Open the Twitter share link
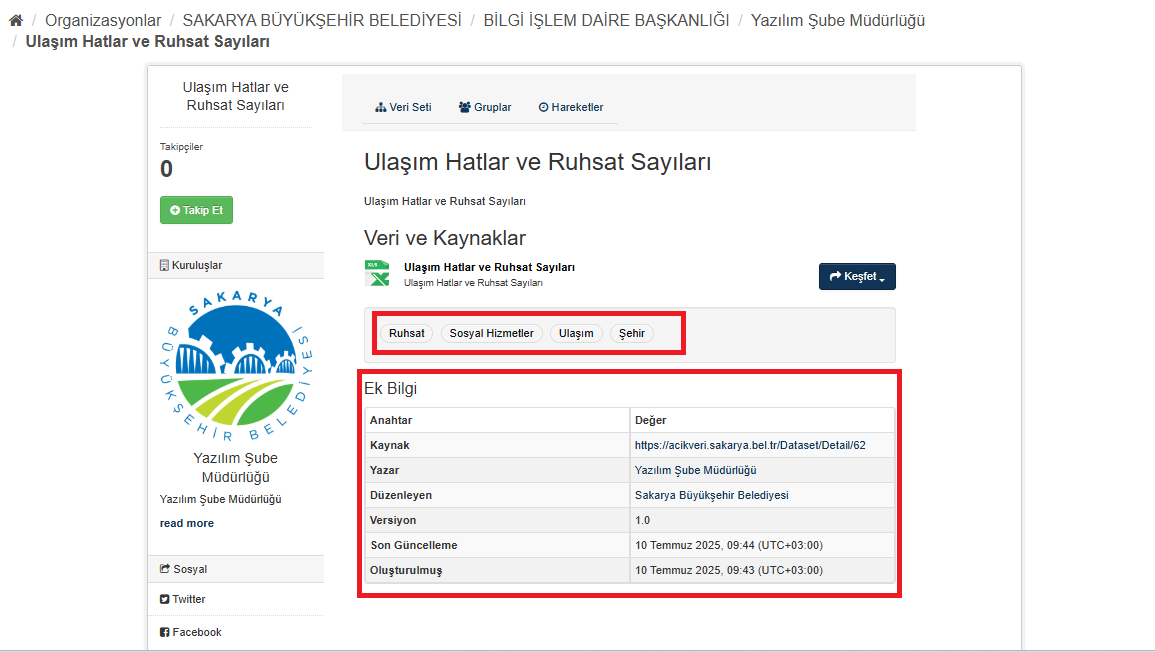This screenshot has width=1155, height=652. coord(188,599)
